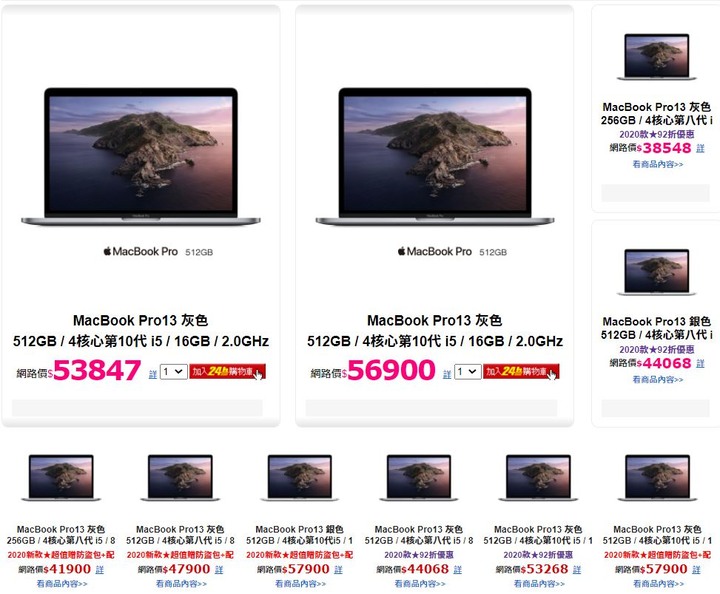The width and height of the screenshot is (720, 594).
Task: Click the note icon beside price 53847
Action: [153, 374]
